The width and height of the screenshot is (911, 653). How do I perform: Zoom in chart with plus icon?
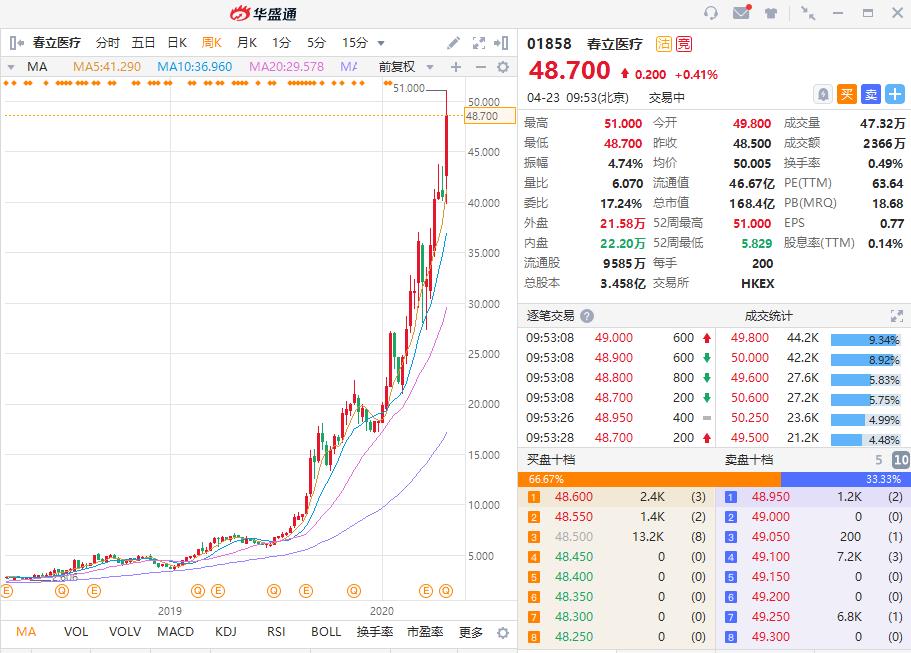pos(456,67)
